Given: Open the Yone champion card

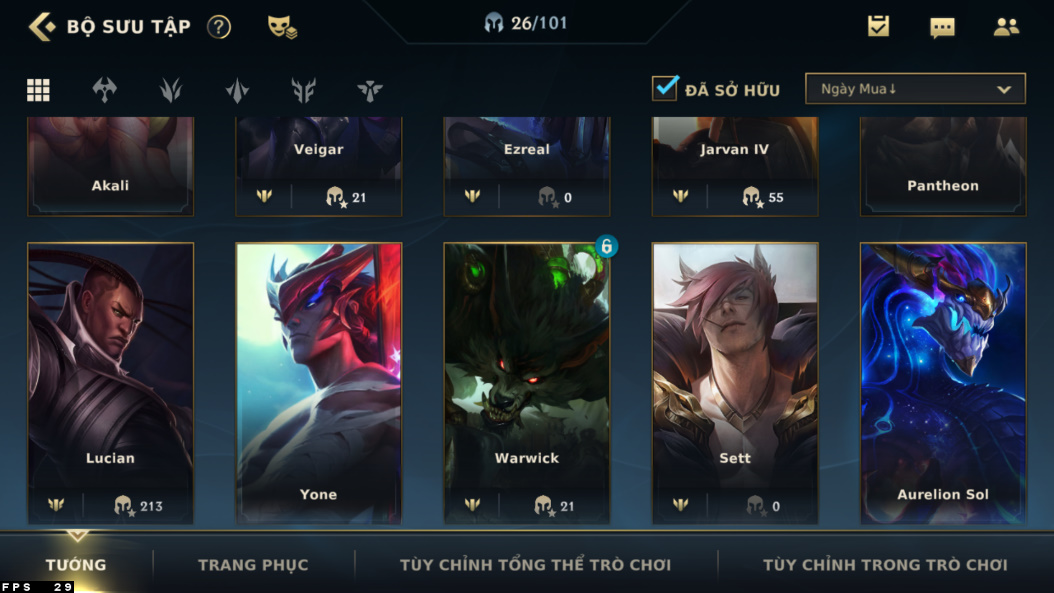Looking at the screenshot, I should pyautogui.click(x=319, y=383).
